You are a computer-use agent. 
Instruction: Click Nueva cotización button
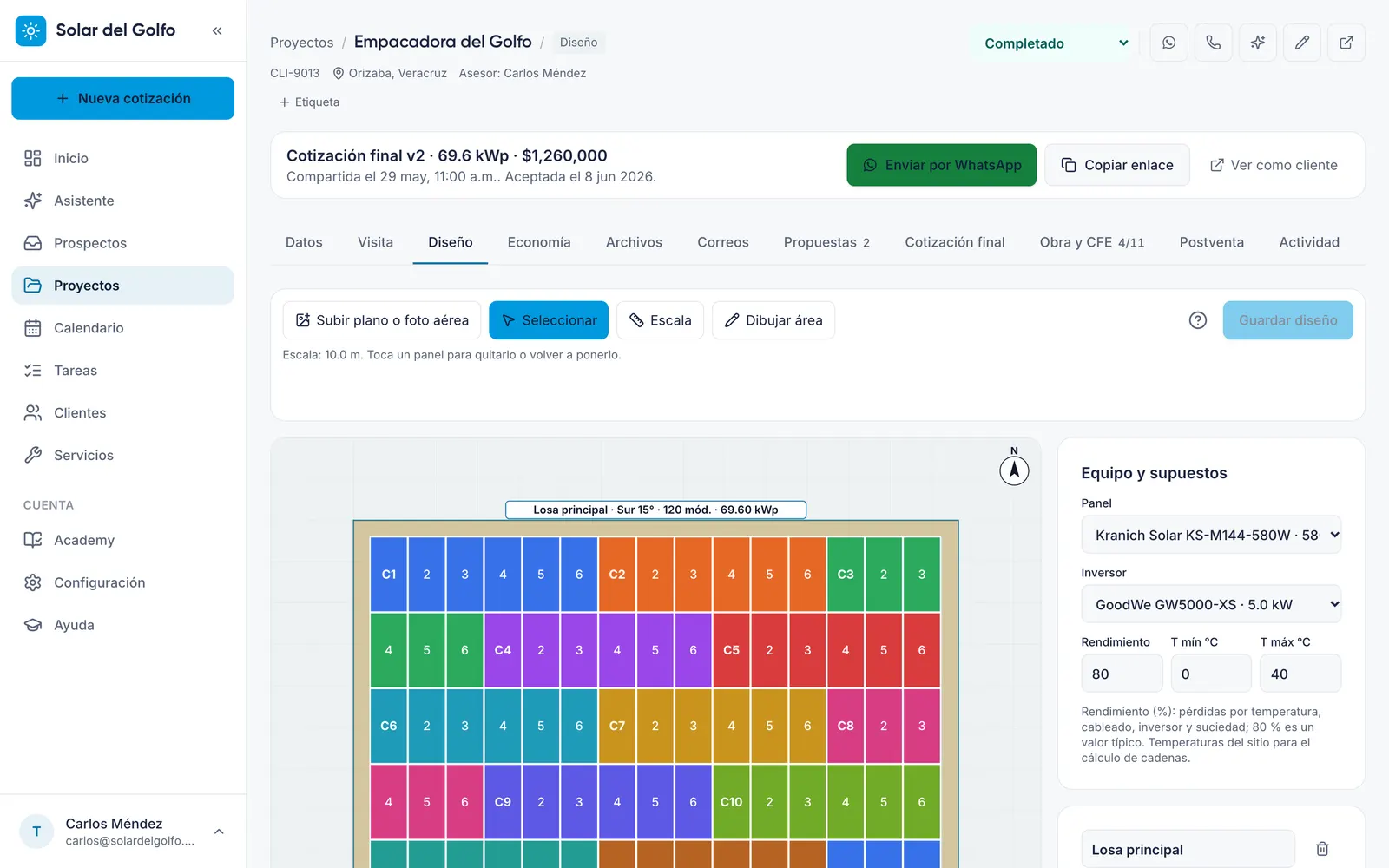(122, 98)
